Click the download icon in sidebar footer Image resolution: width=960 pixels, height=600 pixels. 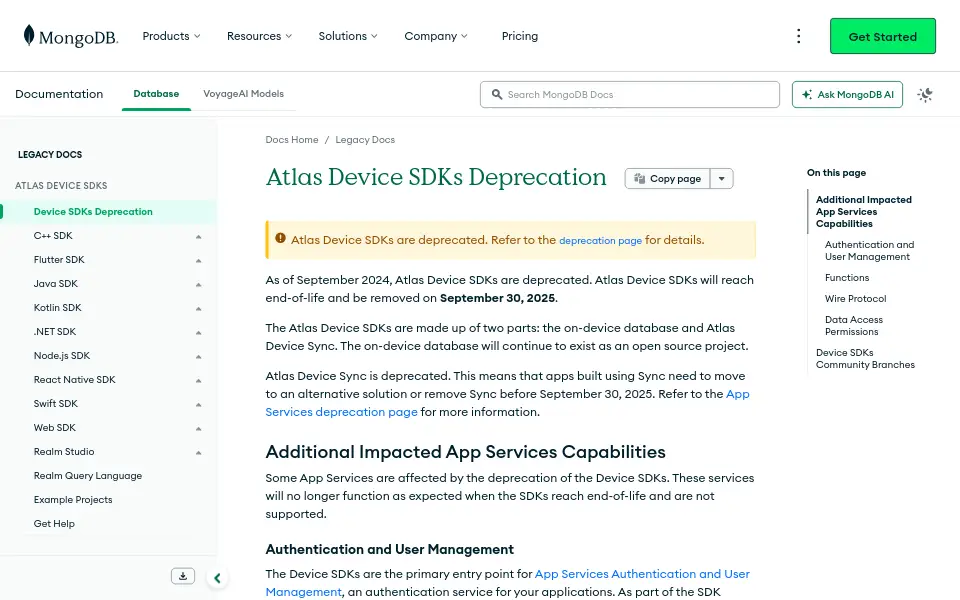coord(183,576)
